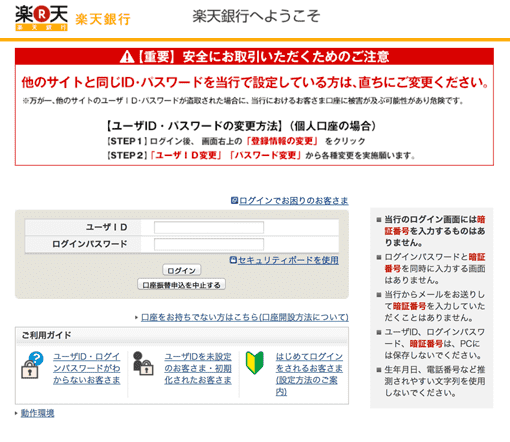Click the small note starting ※万が一
This screenshot has width=510, height=442.
(x=243, y=101)
